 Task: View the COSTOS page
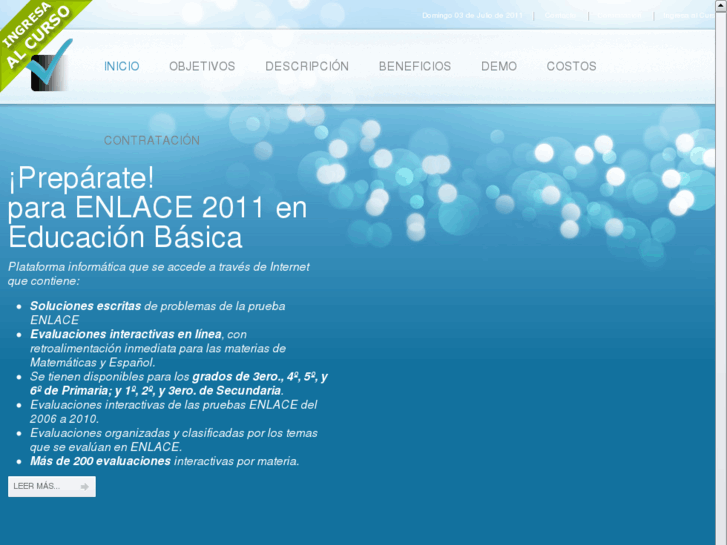click(571, 66)
